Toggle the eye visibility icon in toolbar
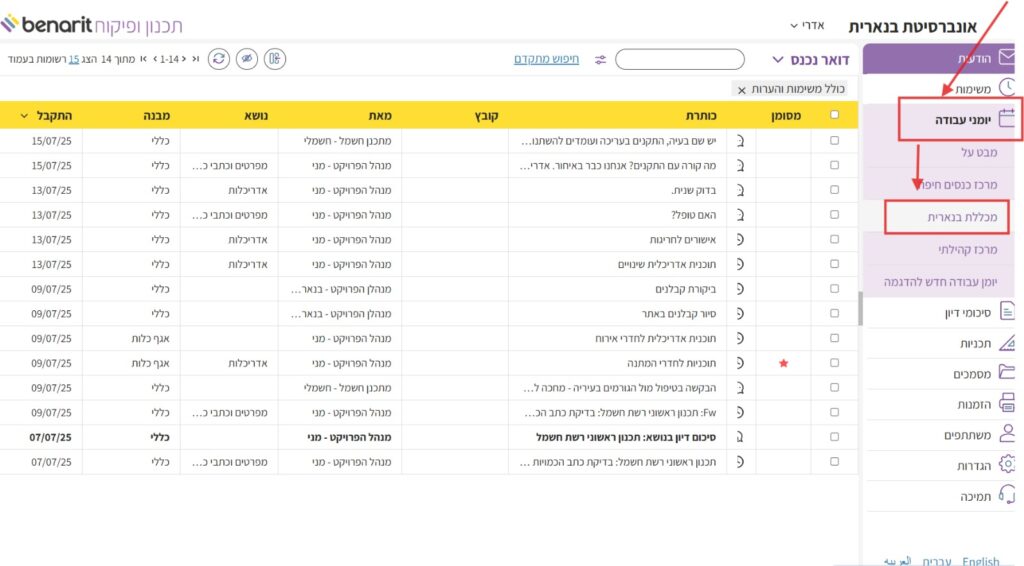Viewport: 1024px width, 566px height. click(x=247, y=59)
